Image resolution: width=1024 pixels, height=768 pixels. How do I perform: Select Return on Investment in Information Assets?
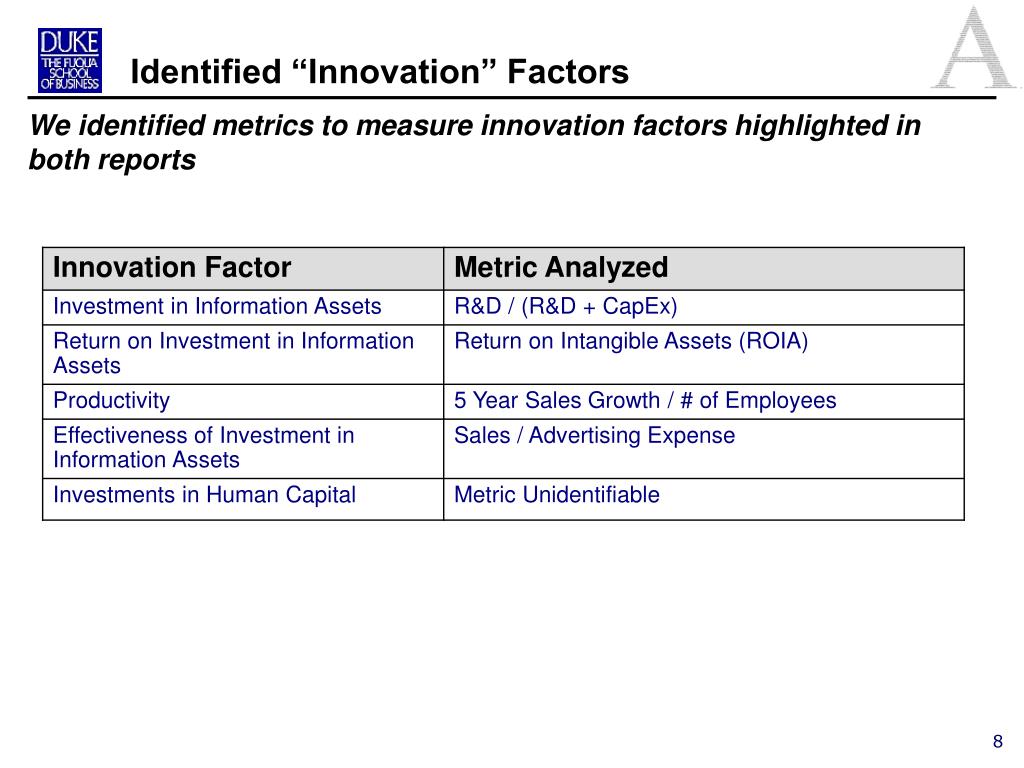coord(243,354)
